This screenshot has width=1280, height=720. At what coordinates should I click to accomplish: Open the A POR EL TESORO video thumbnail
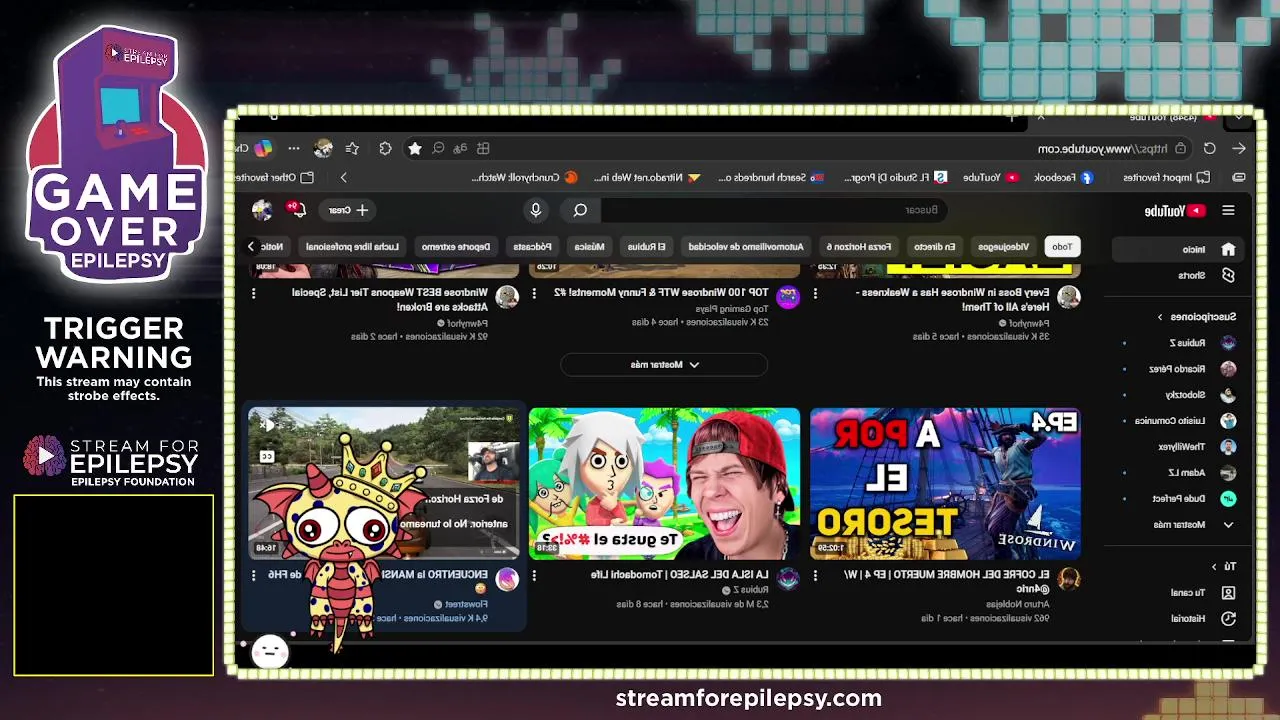945,483
